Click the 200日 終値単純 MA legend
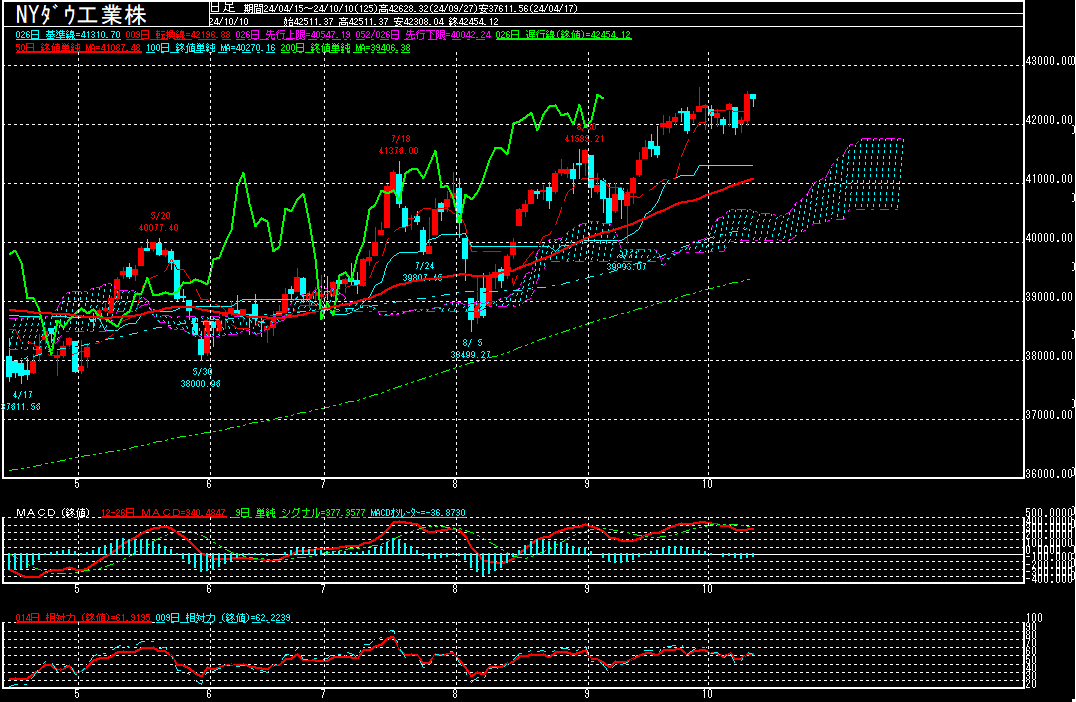The height and width of the screenshot is (702, 1076). pyautogui.click(x=346, y=48)
